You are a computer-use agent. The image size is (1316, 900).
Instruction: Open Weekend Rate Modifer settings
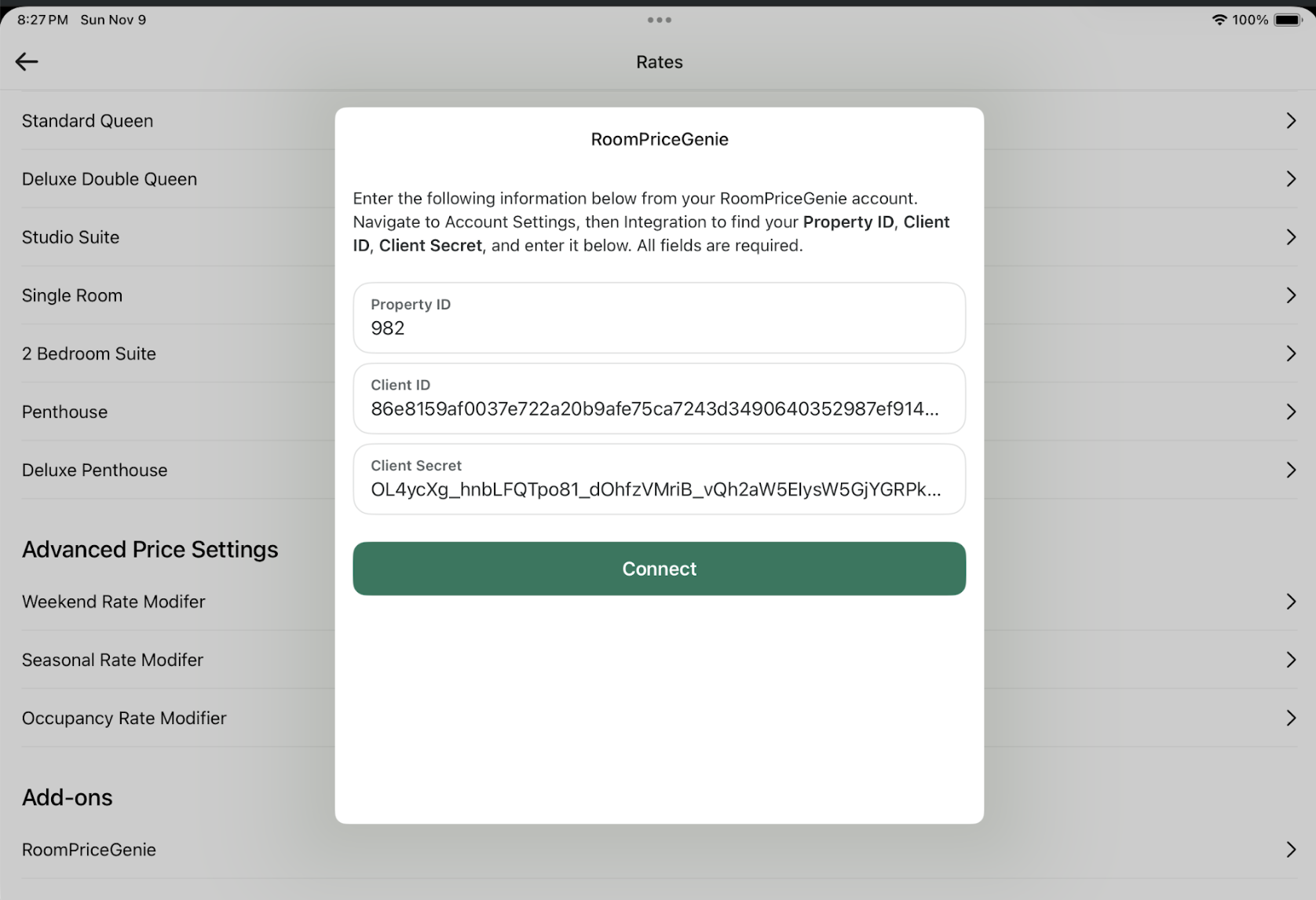point(114,602)
